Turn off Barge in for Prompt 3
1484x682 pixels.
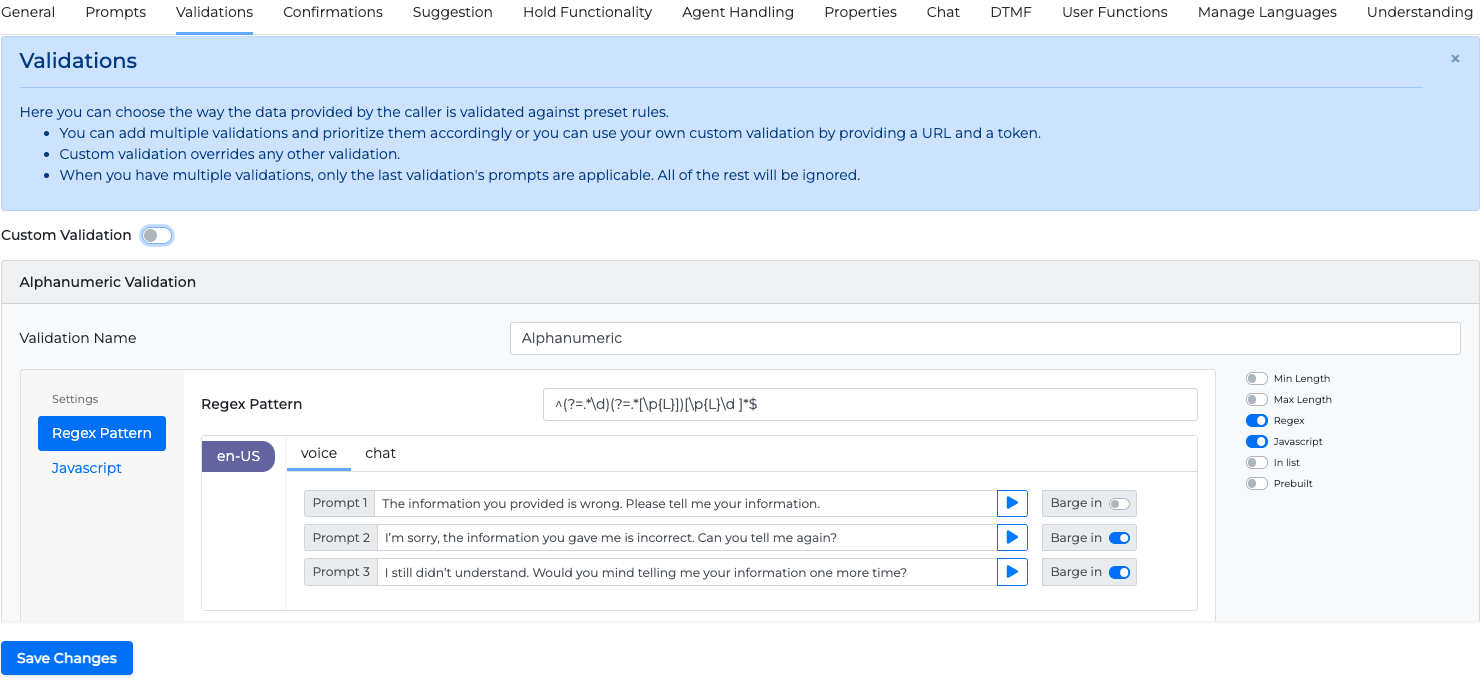1119,572
